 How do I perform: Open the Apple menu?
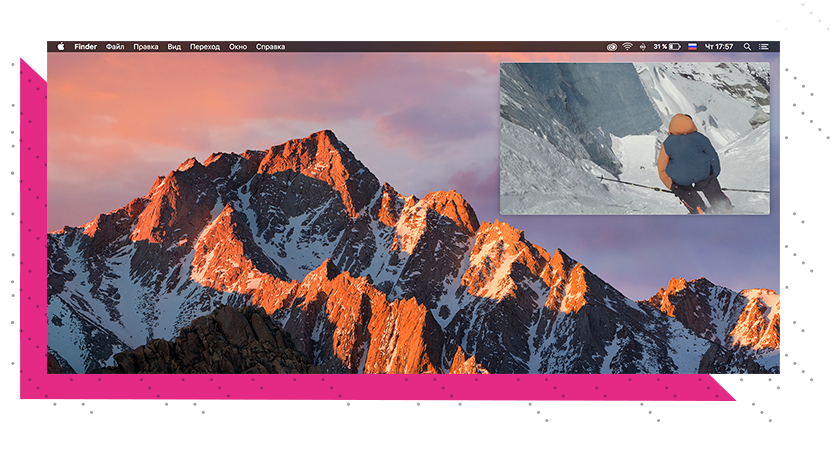pyautogui.click(x=61, y=47)
